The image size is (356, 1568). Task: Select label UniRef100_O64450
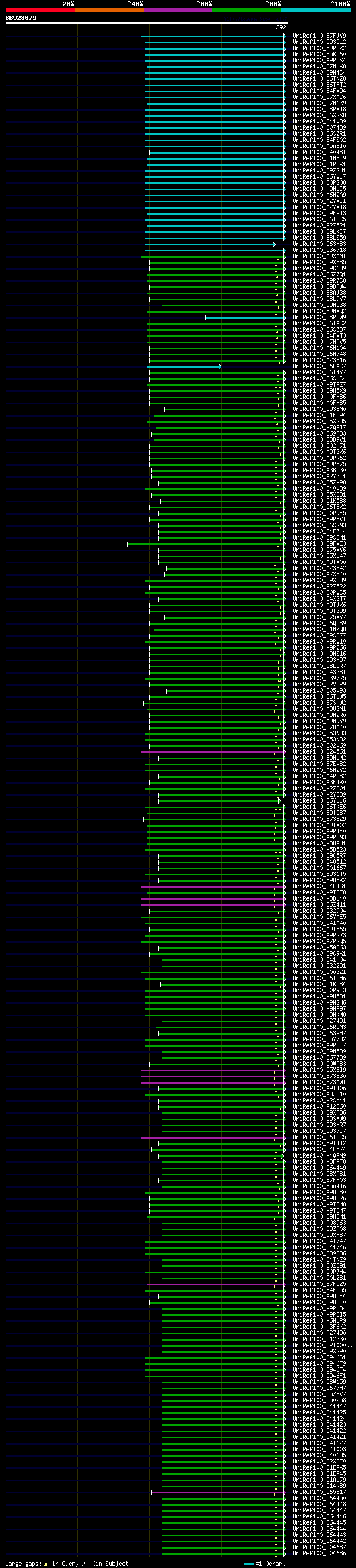tap(319, 1499)
